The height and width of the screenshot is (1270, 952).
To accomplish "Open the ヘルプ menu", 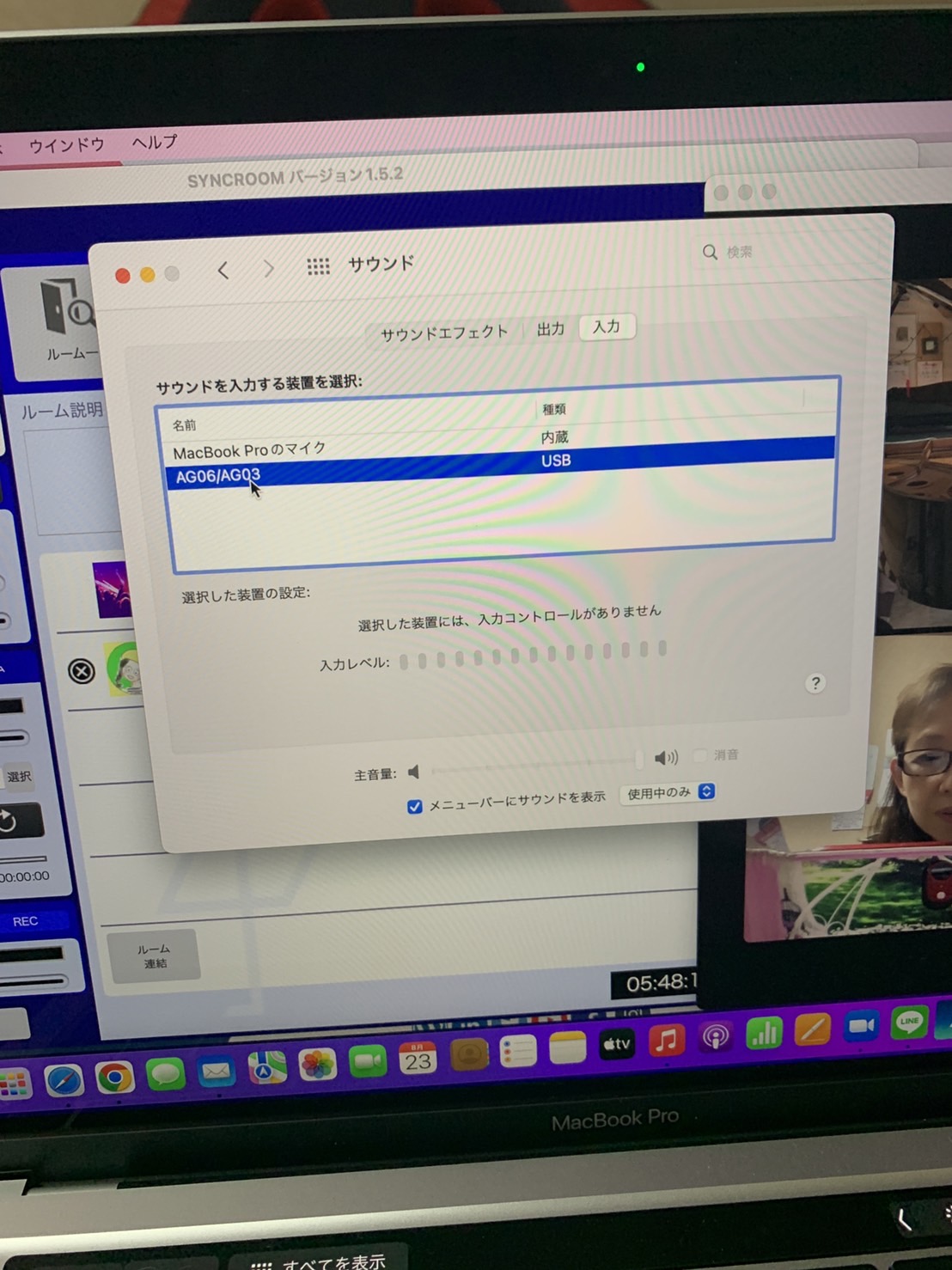I will [155, 142].
